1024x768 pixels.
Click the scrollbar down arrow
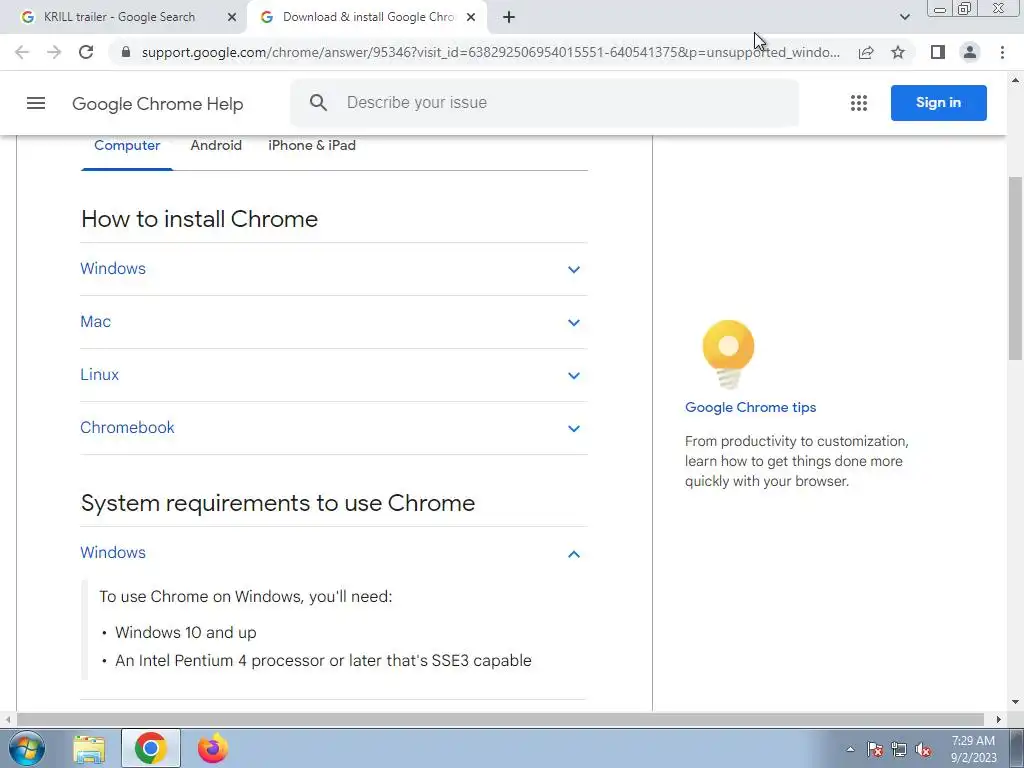[x=1015, y=702]
